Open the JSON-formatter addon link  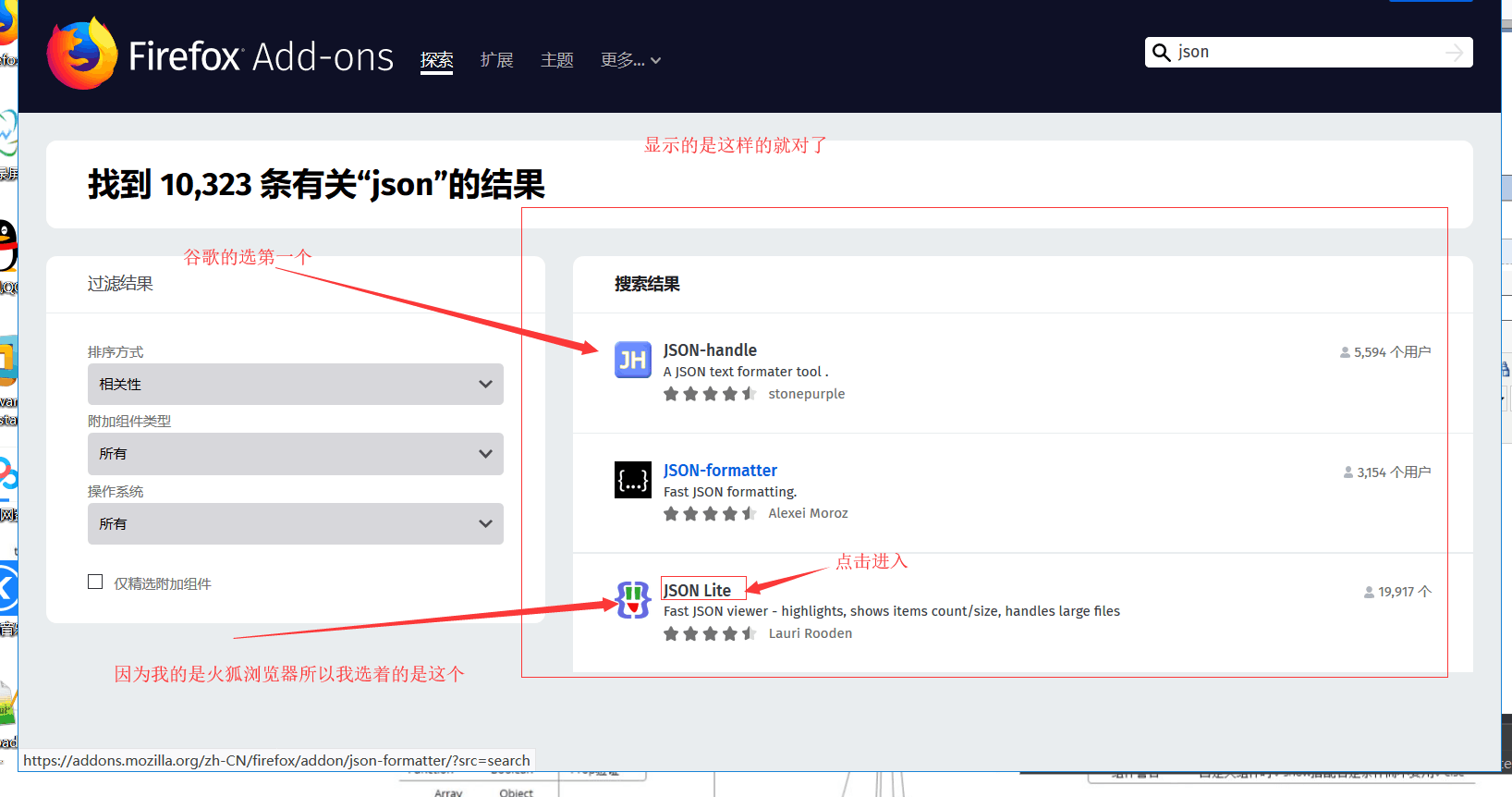point(720,471)
